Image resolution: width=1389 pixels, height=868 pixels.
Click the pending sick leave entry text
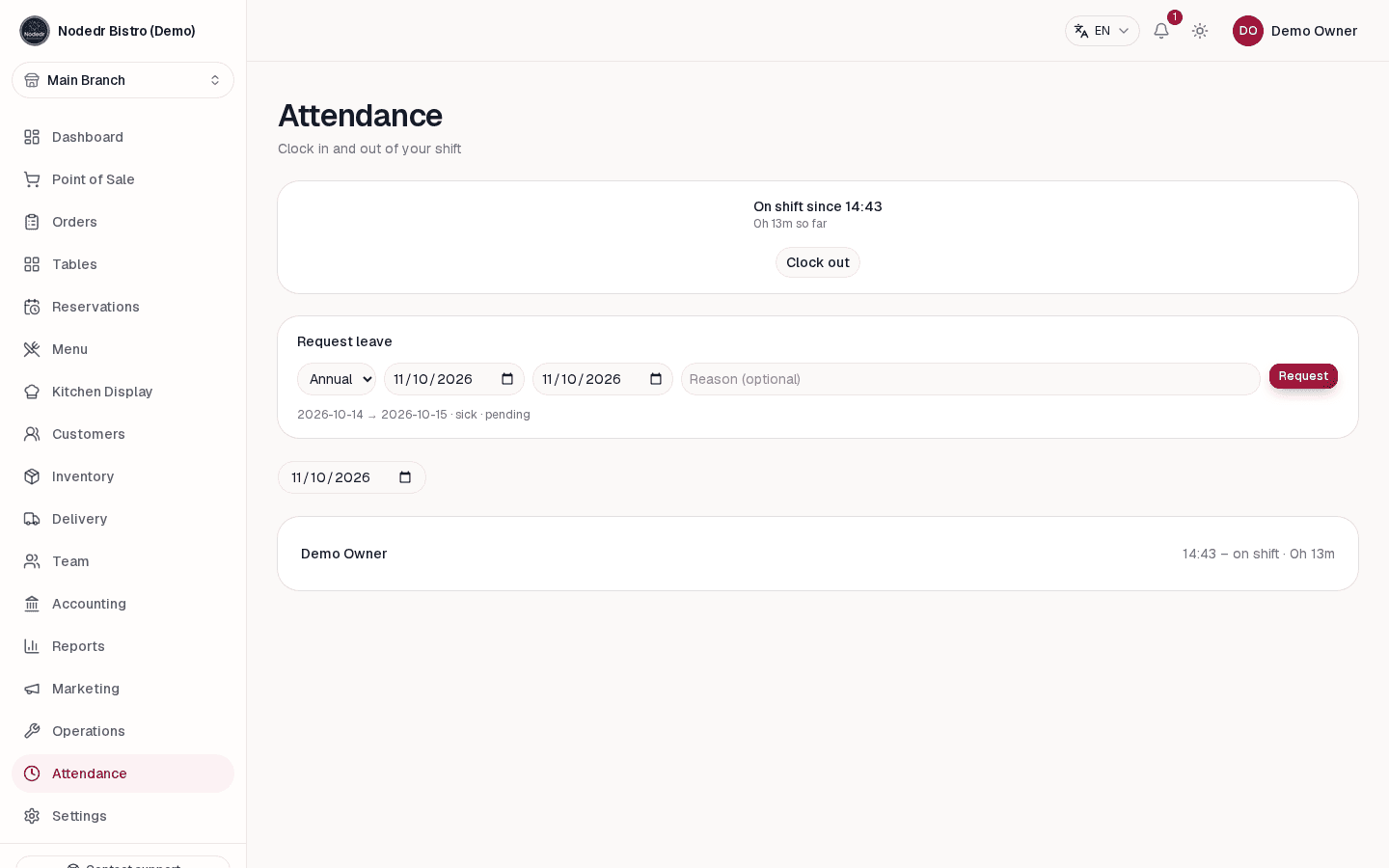tap(414, 415)
